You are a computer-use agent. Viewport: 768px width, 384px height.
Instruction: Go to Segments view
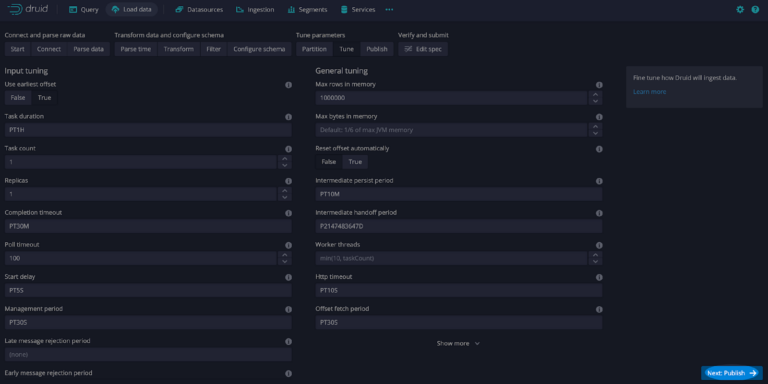(308, 9)
